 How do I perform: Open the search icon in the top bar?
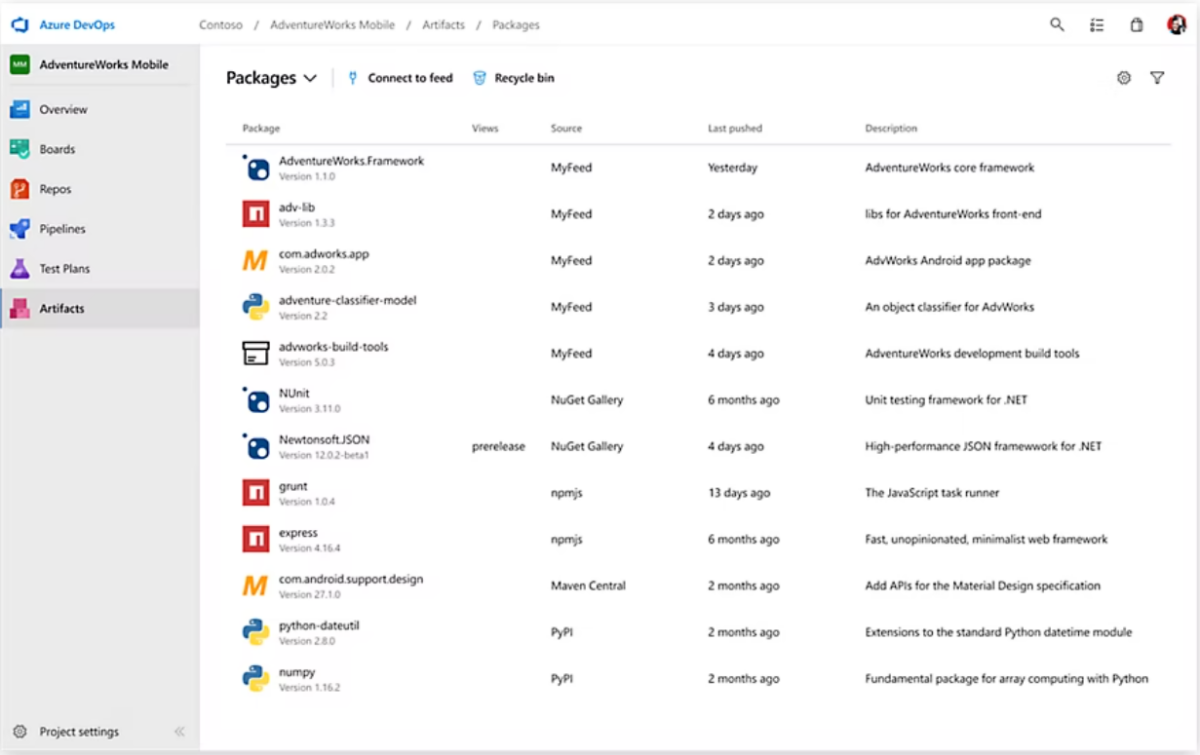click(x=1057, y=24)
